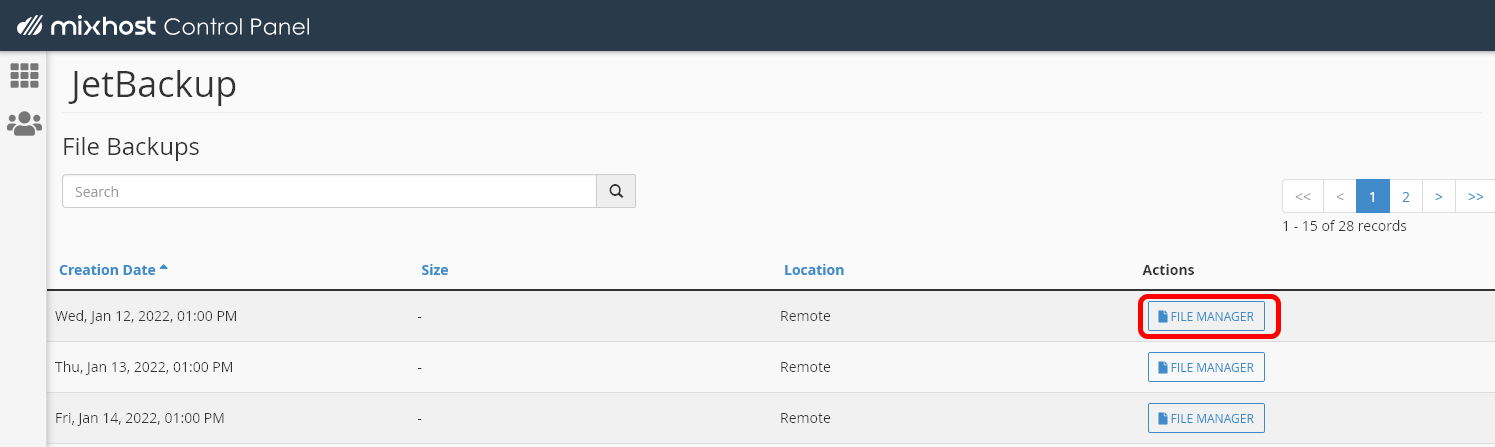Image resolution: width=1495 pixels, height=447 pixels.
Task: Open File Manager for Jan 14 backup
Action: 1206,418
